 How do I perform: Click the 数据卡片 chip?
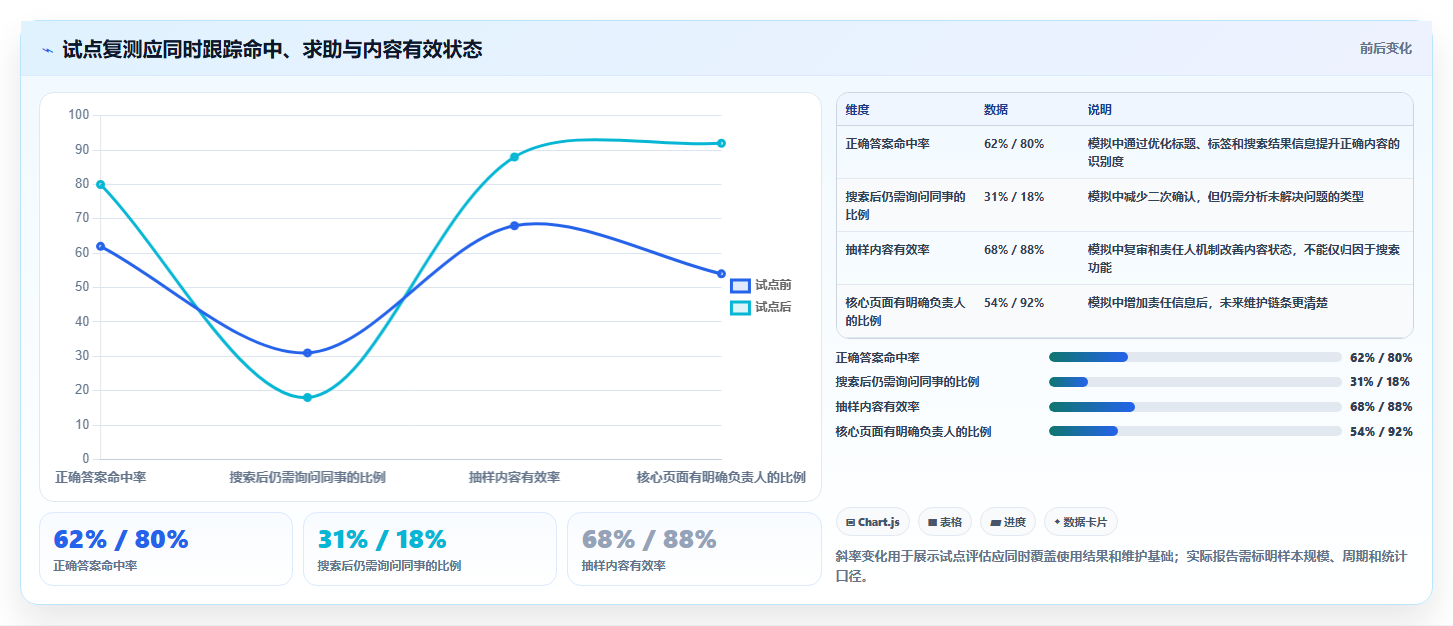click(x=1081, y=522)
